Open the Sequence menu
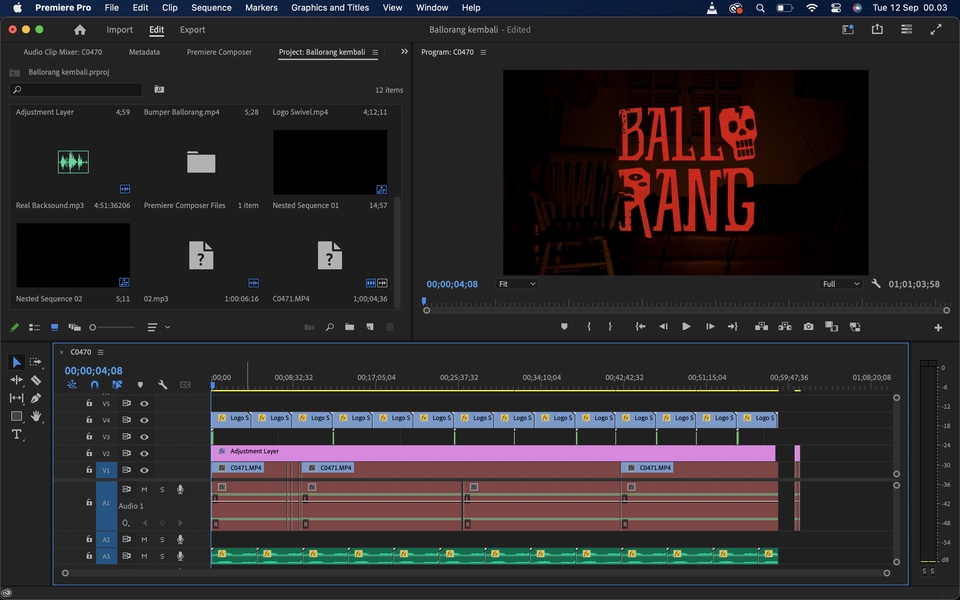This screenshot has width=960, height=600. 211,7
